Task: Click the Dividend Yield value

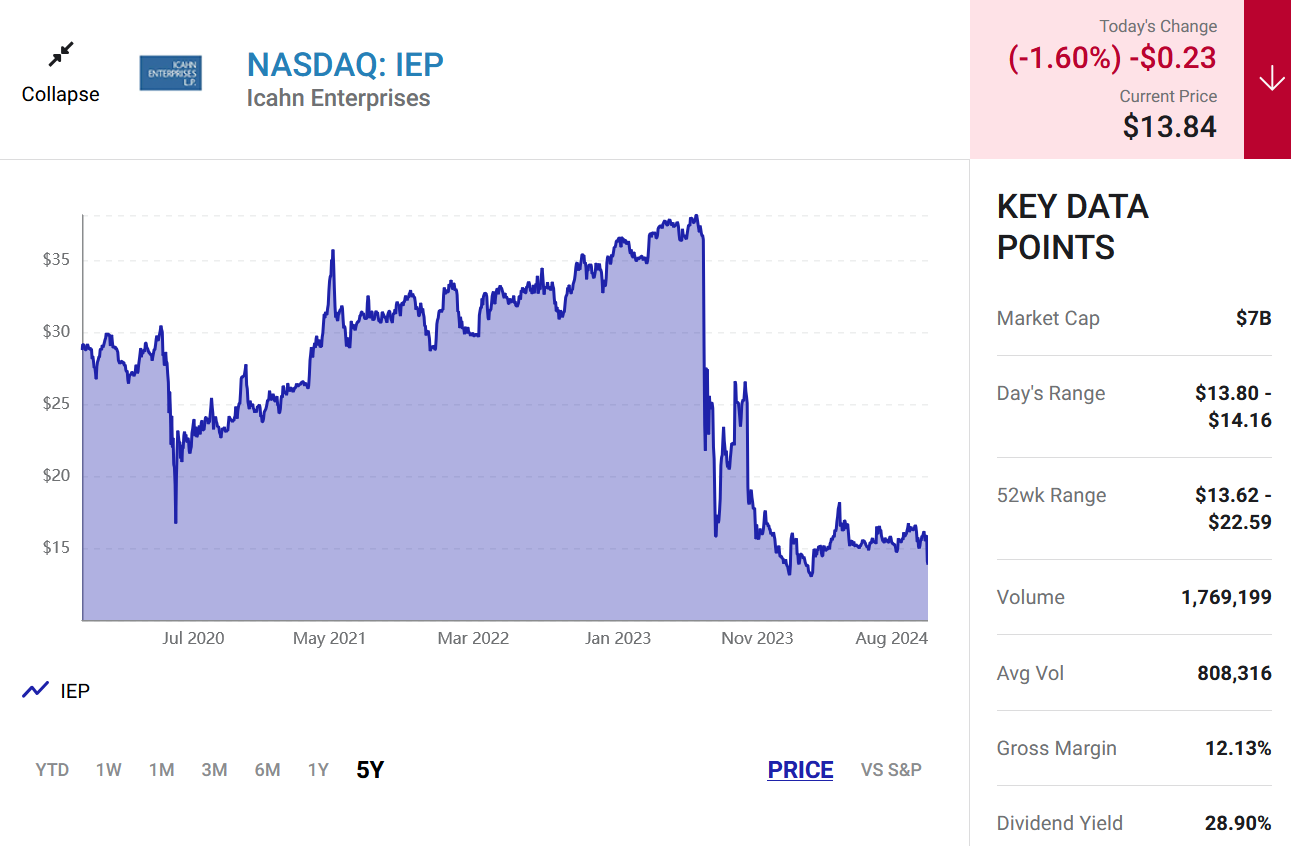Action: pyautogui.click(x=1238, y=823)
